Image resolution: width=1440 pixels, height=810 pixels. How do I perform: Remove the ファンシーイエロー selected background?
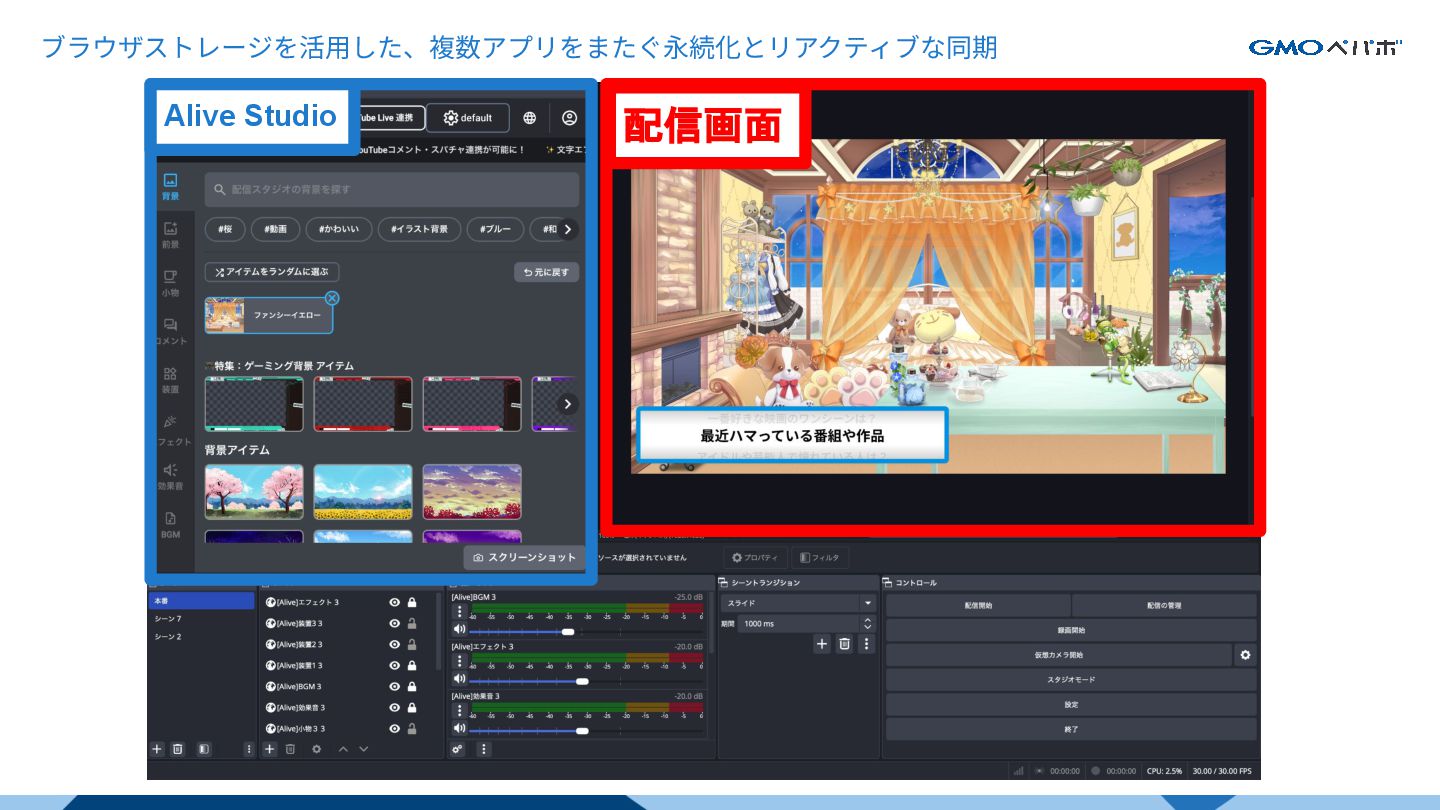[x=332, y=298]
